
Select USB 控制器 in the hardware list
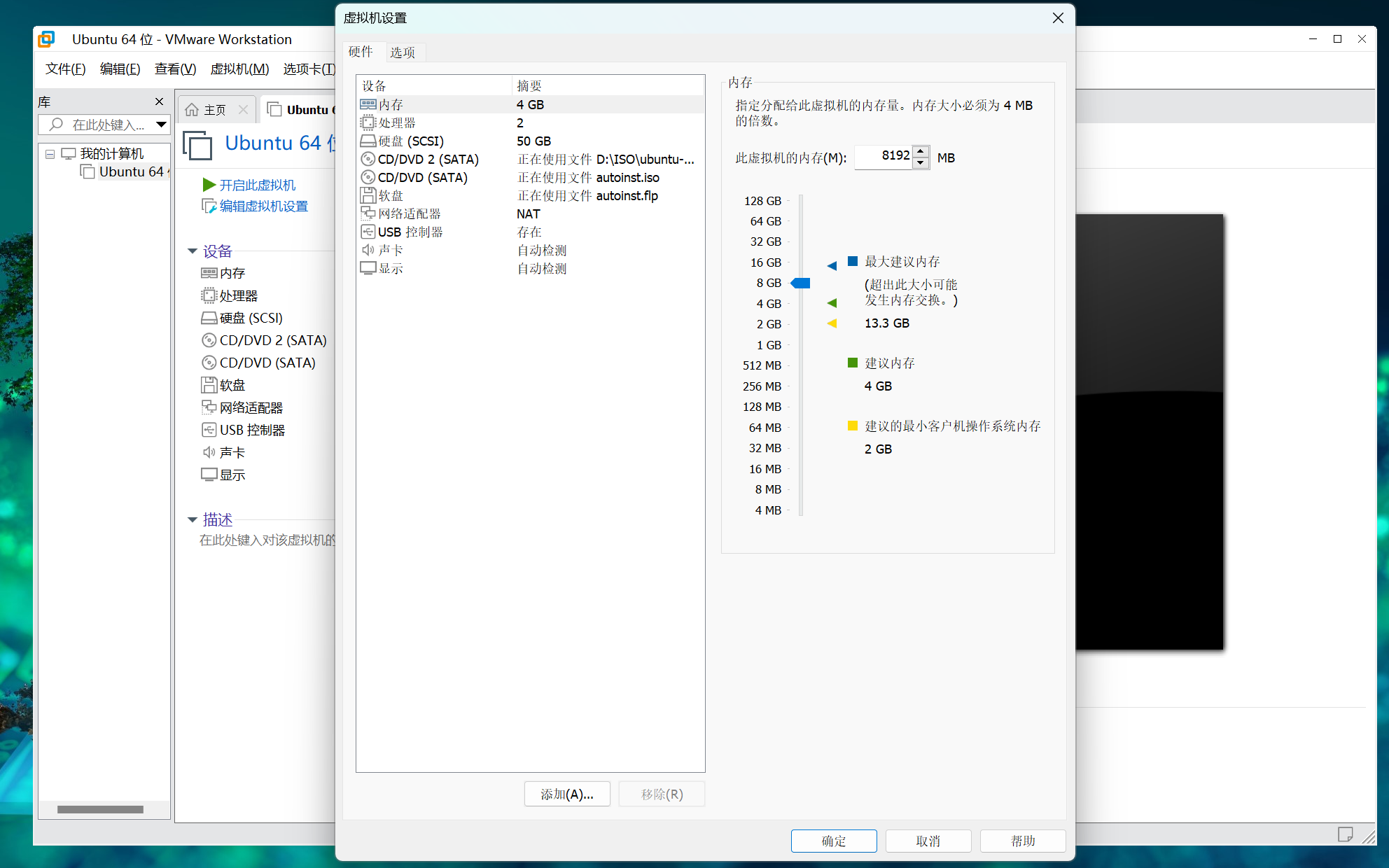530,232
